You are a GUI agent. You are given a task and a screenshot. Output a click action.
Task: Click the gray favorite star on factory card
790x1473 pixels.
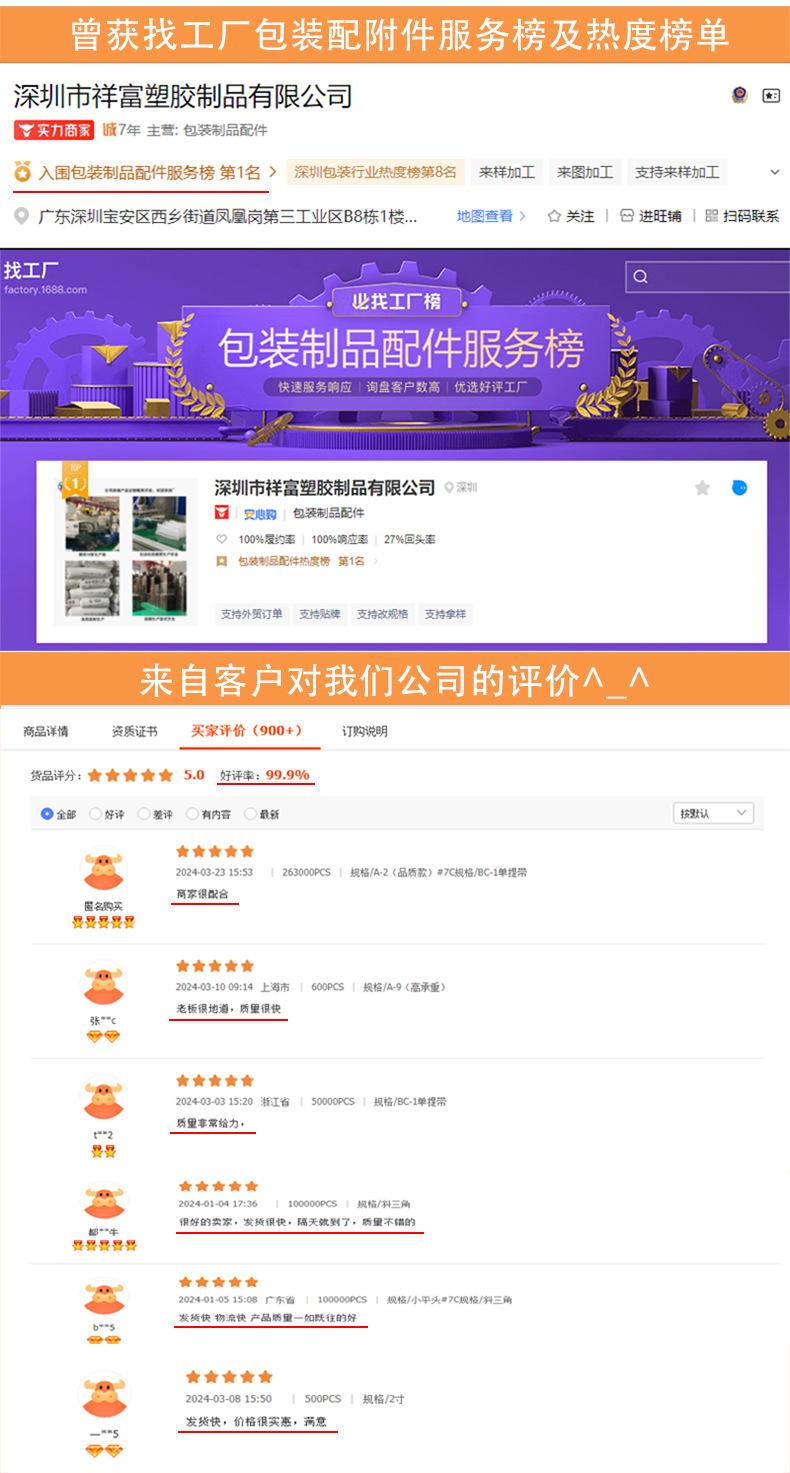pyautogui.click(x=702, y=488)
